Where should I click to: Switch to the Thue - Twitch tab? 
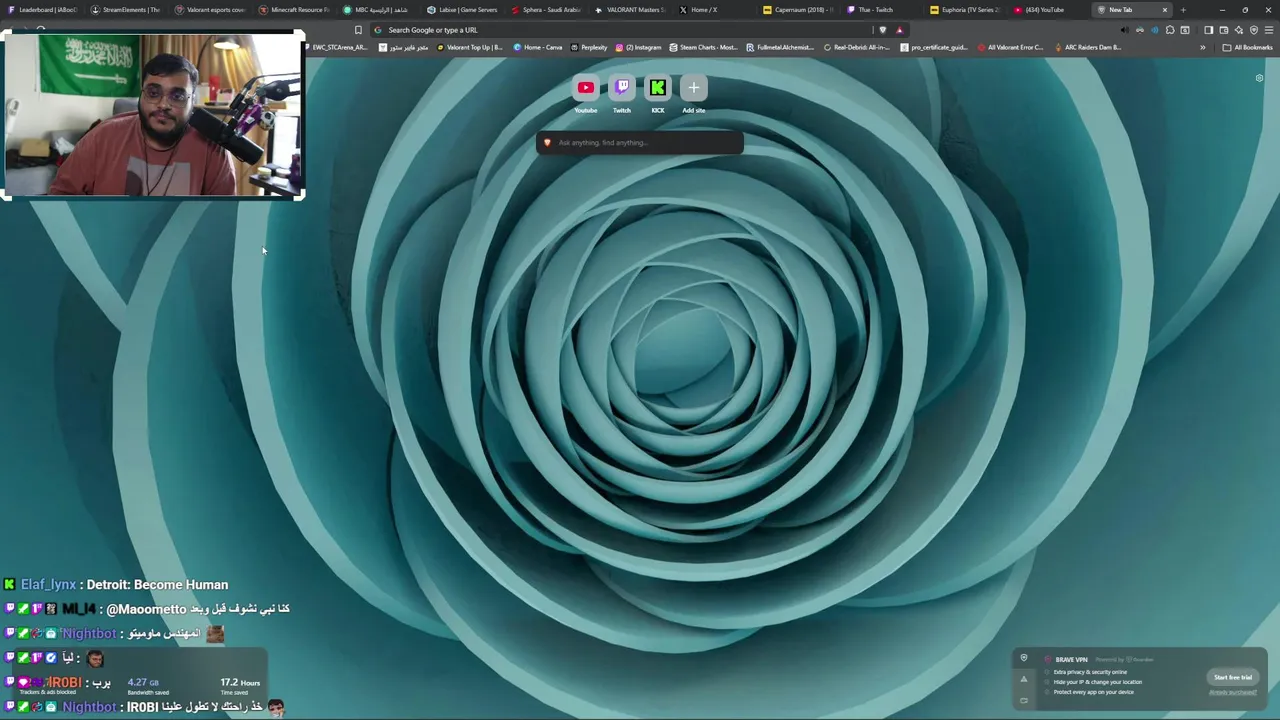(x=882, y=10)
